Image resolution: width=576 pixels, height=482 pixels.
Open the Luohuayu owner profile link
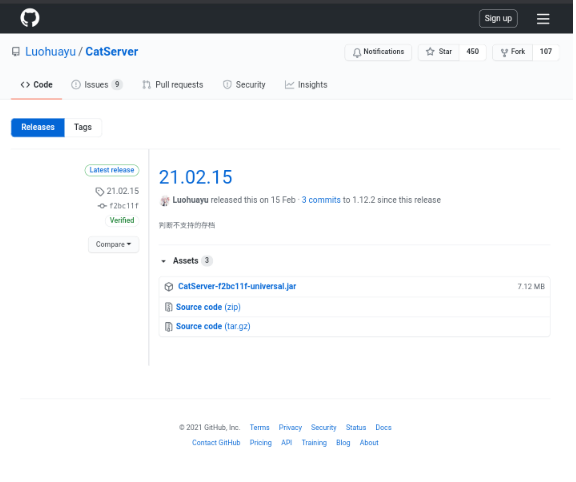click(x=50, y=52)
